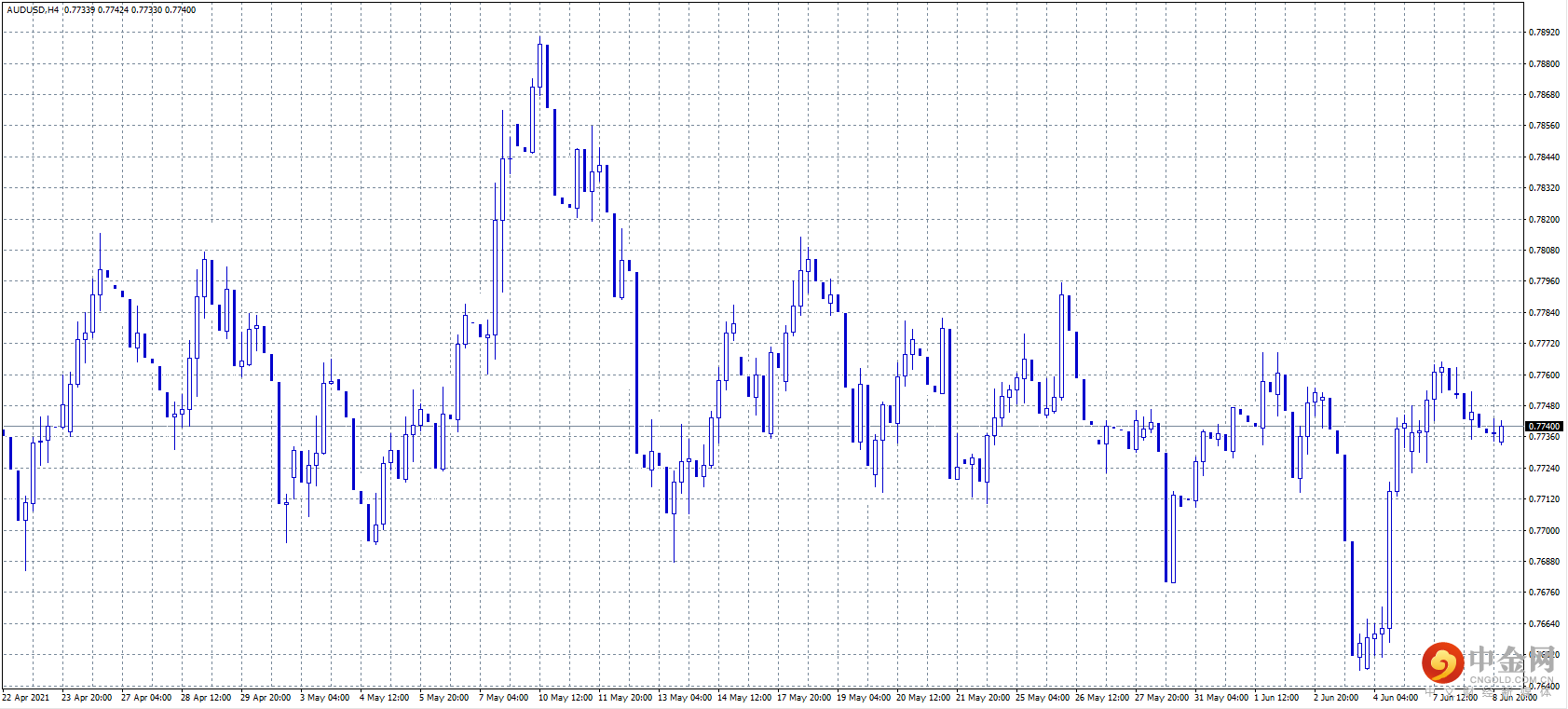Click the 7 May 04:00 time label
Screen dimensions: 1568x709
504,698
